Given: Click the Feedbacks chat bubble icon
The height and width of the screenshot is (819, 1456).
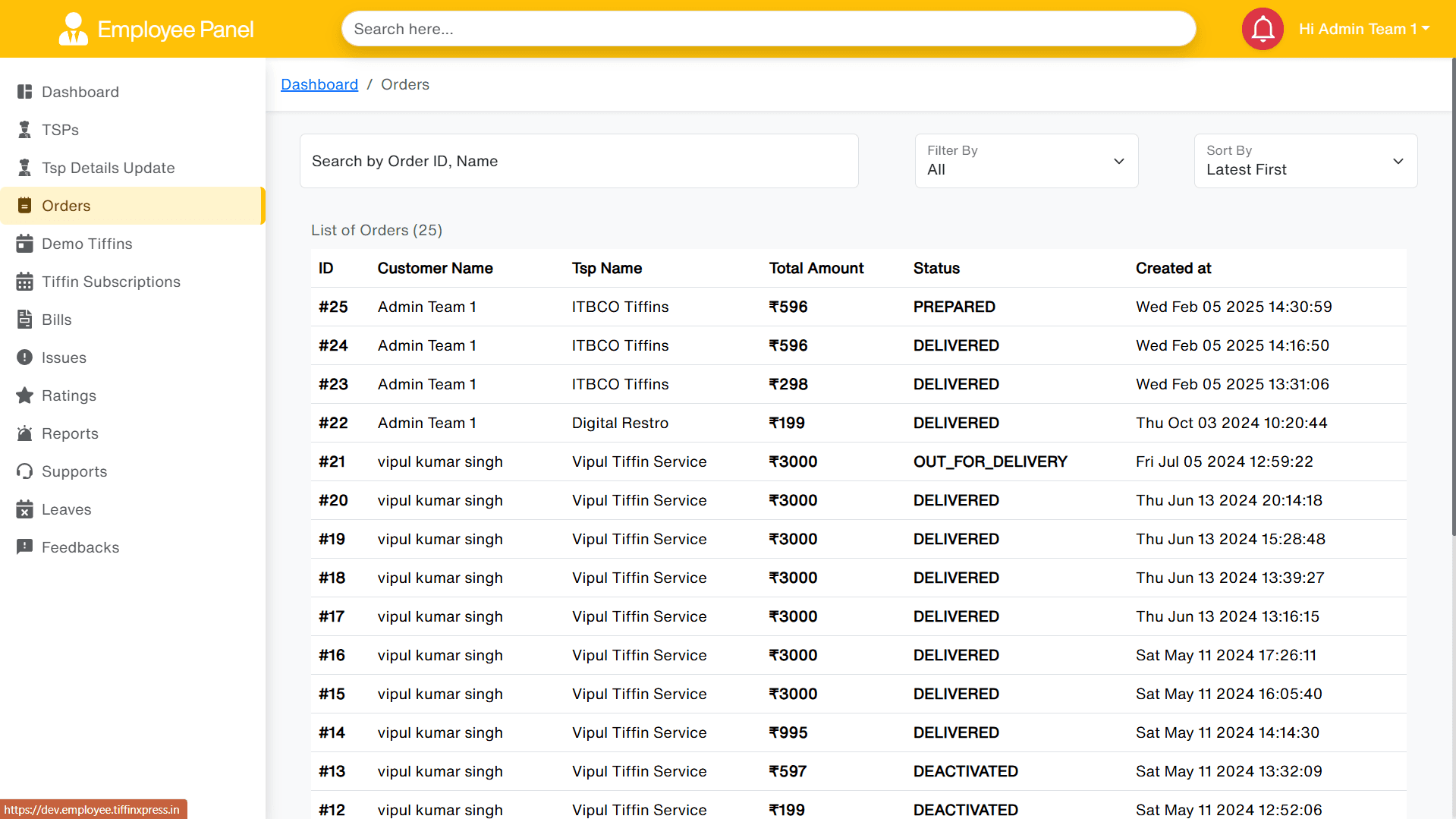Looking at the screenshot, I should point(24,547).
